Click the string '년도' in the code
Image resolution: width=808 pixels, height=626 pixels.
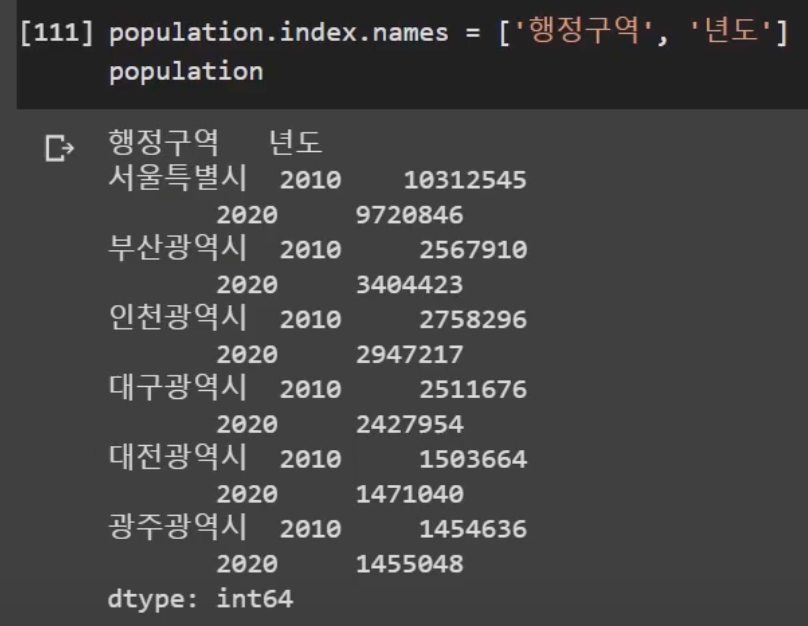pyautogui.click(x=731, y=30)
